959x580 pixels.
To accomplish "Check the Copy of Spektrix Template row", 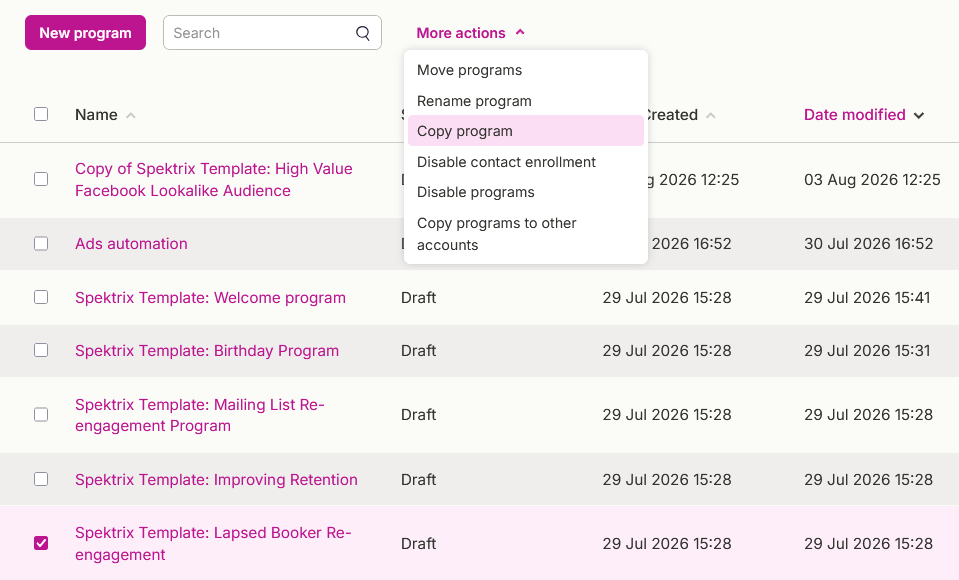I will (x=41, y=179).
